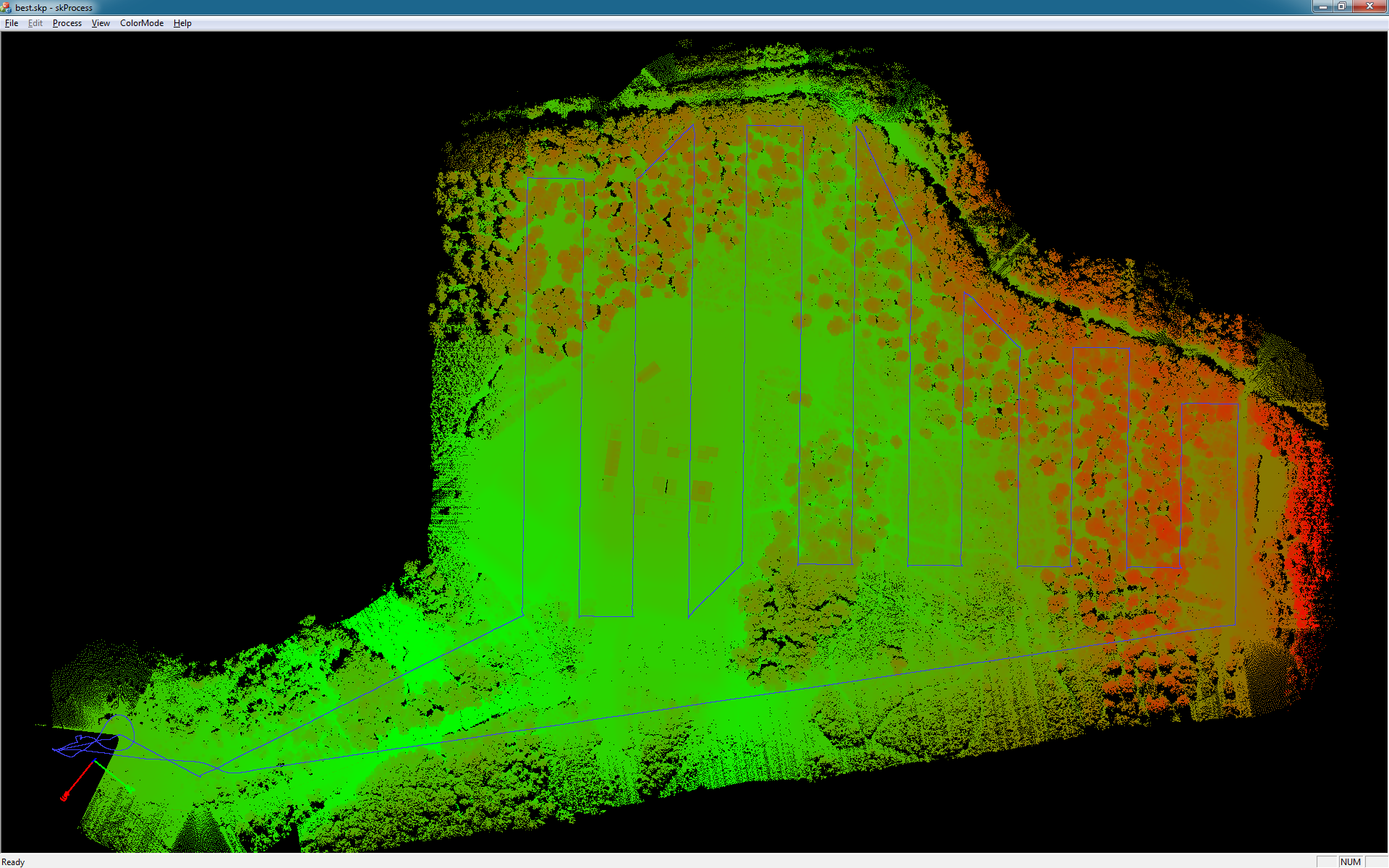The image size is (1389, 868).
Task: Expand the Help menu
Action: [182, 23]
